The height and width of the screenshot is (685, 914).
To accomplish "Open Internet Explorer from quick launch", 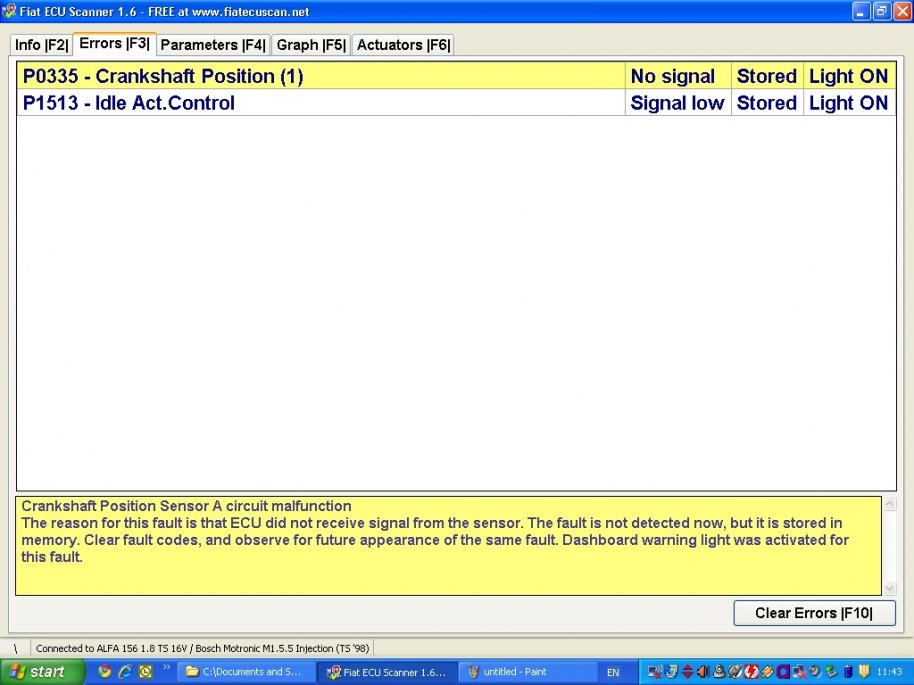I will tap(125, 672).
